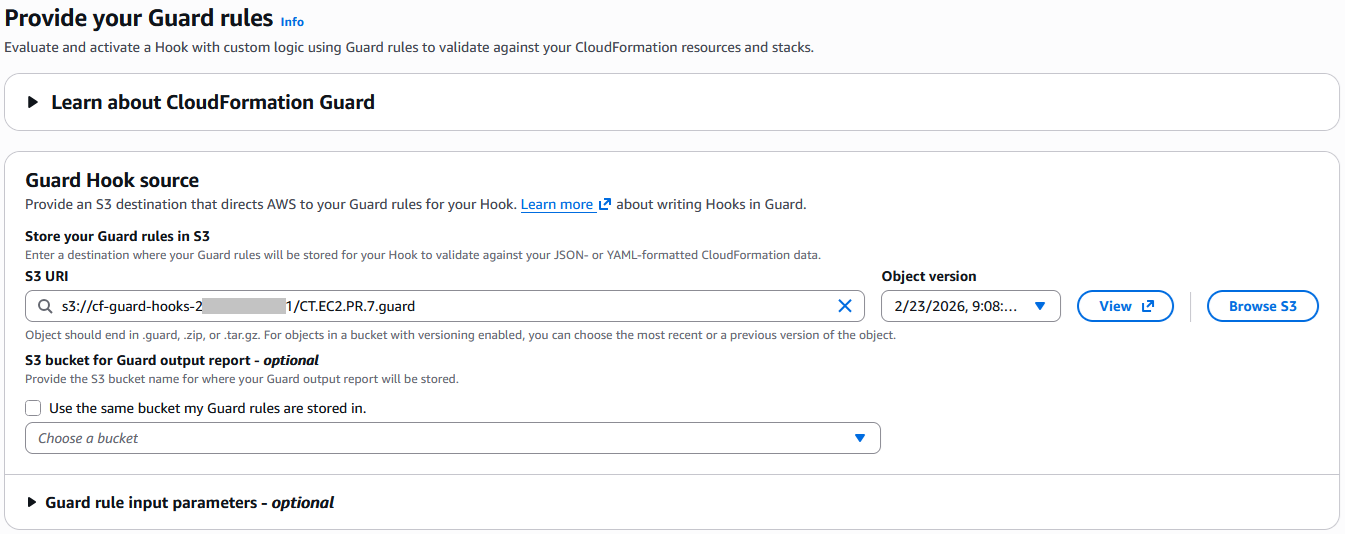Expand Guard rule input parameters section
Screen dimensions: 1345x534
pyautogui.click(x=189, y=503)
